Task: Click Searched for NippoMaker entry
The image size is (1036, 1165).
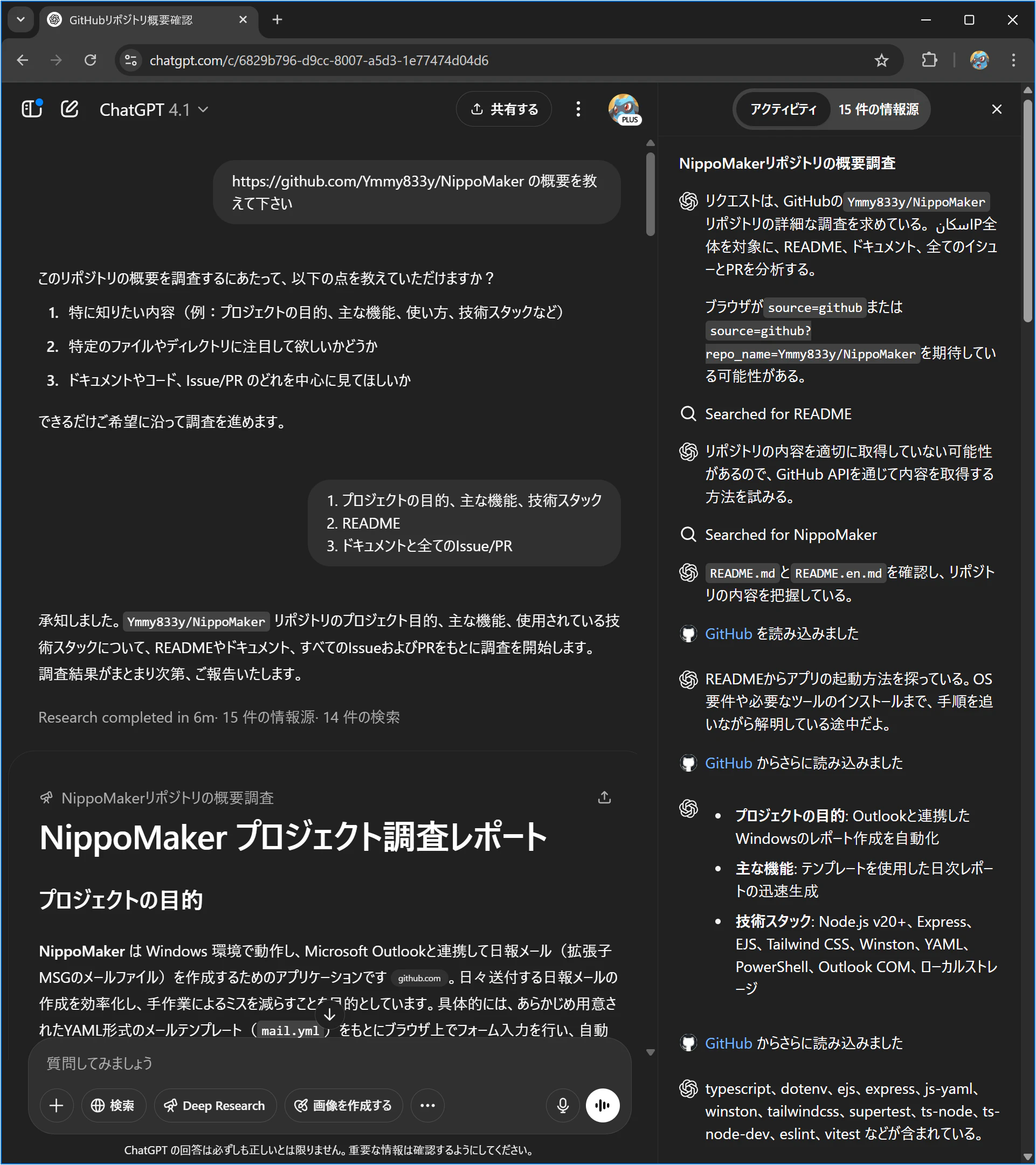Action: (x=790, y=535)
